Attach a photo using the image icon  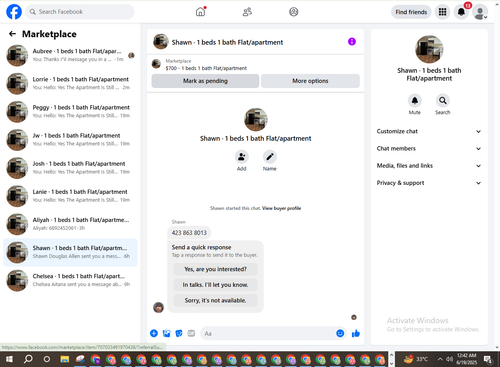point(166,333)
